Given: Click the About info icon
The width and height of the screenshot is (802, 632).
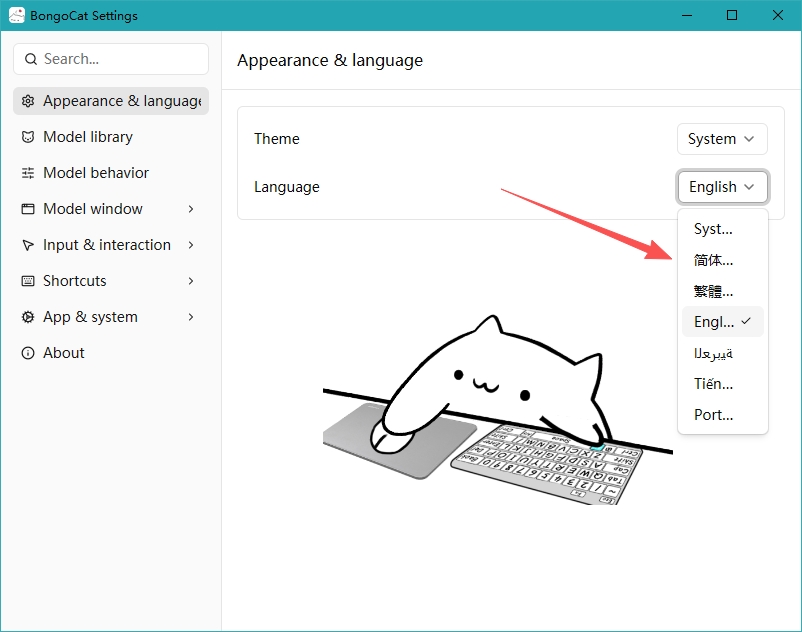Looking at the screenshot, I should tap(28, 353).
